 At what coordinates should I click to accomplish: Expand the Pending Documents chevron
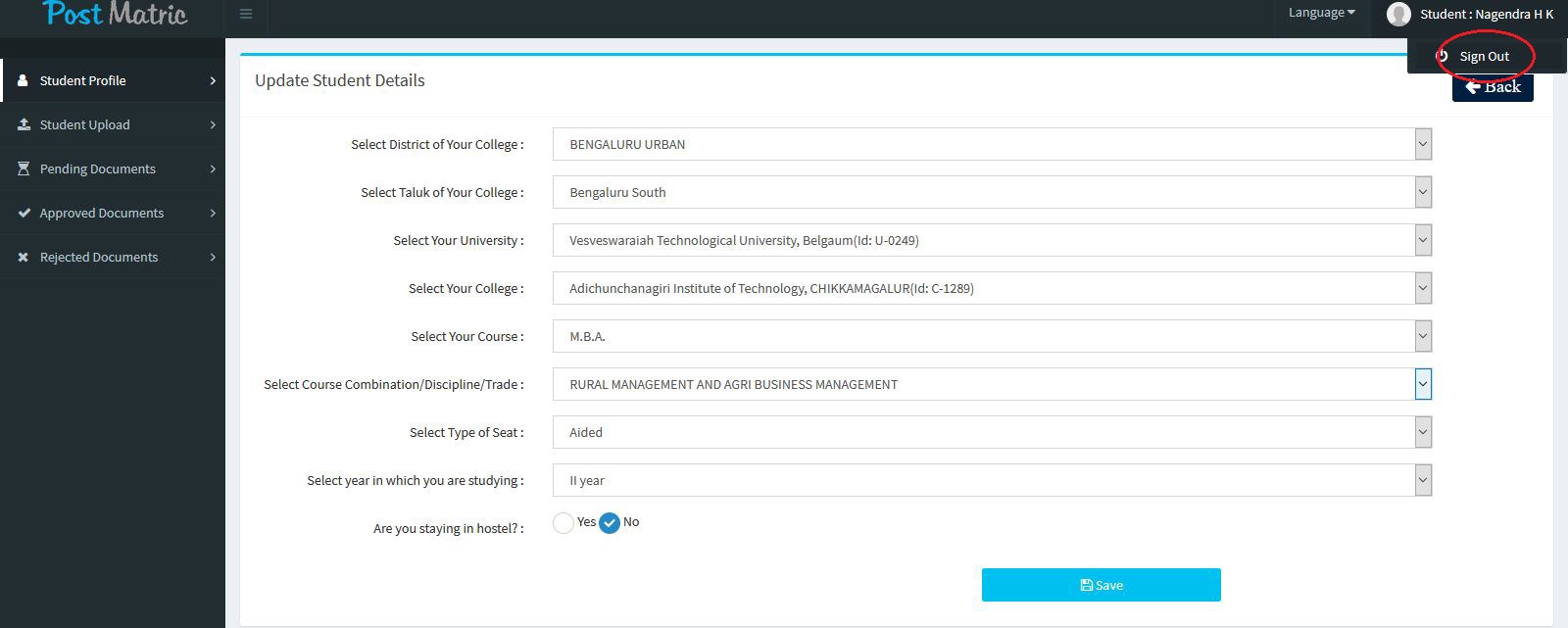pyautogui.click(x=213, y=169)
